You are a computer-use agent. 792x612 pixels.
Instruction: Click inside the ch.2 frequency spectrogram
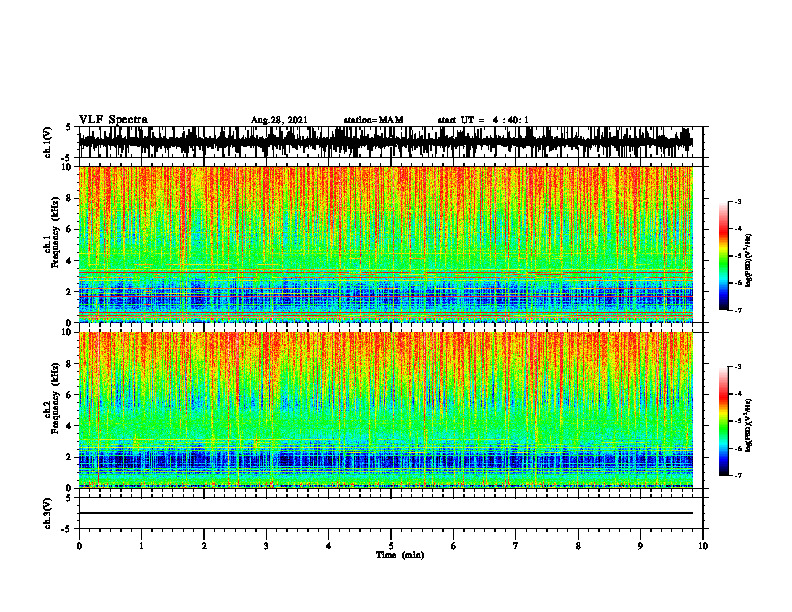click(385, 410)
